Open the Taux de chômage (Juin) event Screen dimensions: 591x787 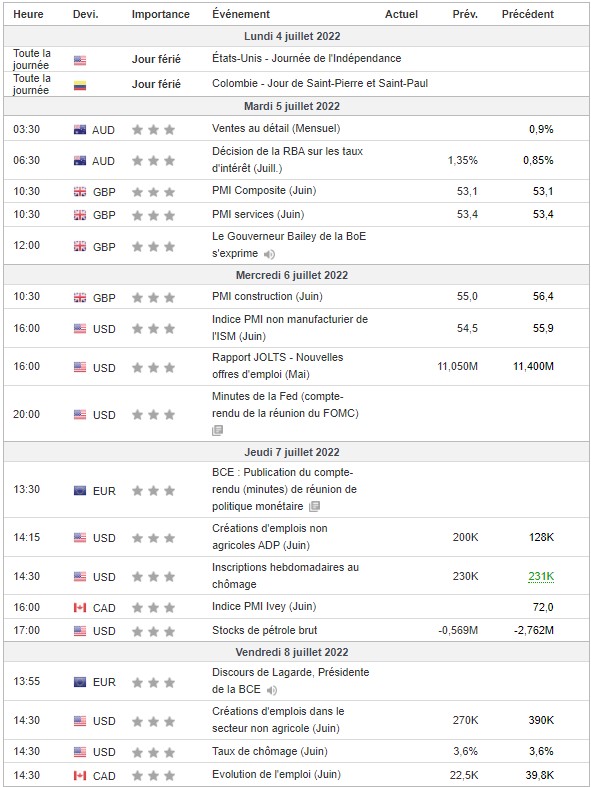click(270, 751)
